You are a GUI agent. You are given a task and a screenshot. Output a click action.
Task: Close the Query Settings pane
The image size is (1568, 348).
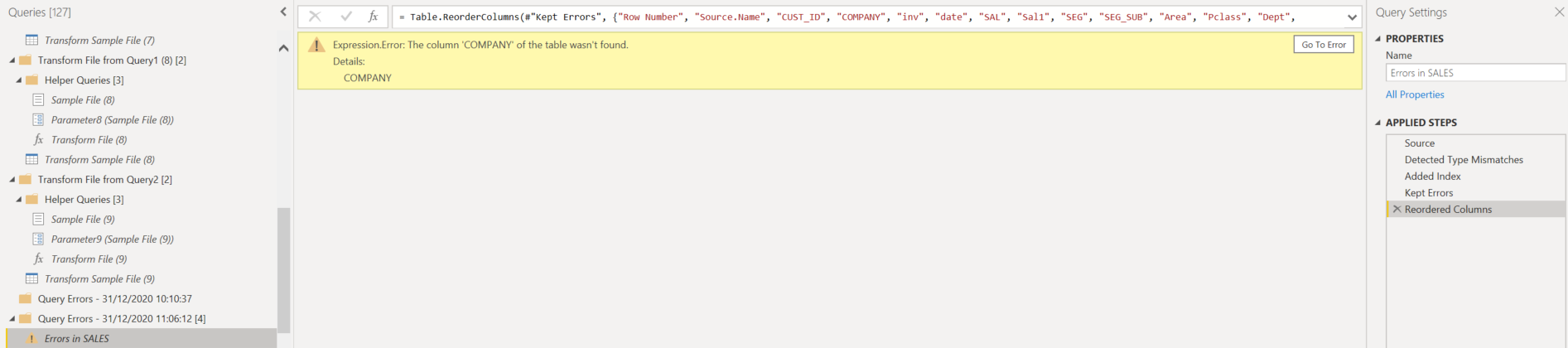[1559, 12]
